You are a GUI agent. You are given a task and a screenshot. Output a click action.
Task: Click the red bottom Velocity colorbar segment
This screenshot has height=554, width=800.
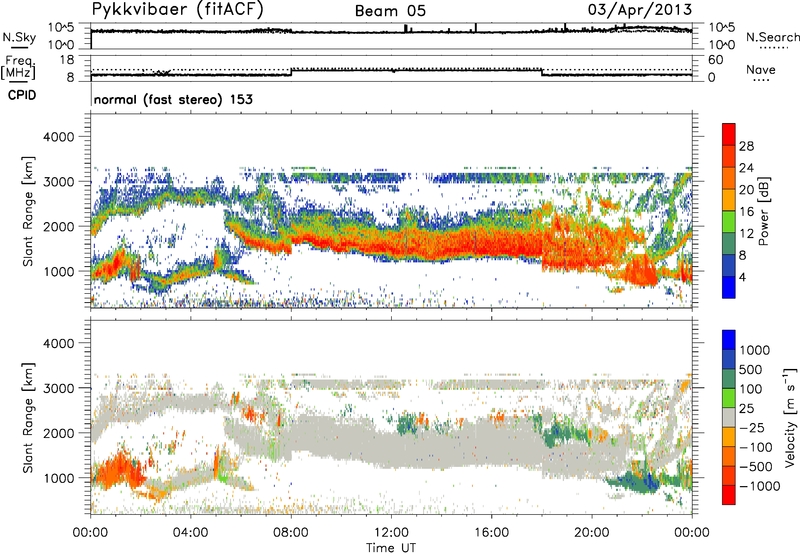click(729, 495)
